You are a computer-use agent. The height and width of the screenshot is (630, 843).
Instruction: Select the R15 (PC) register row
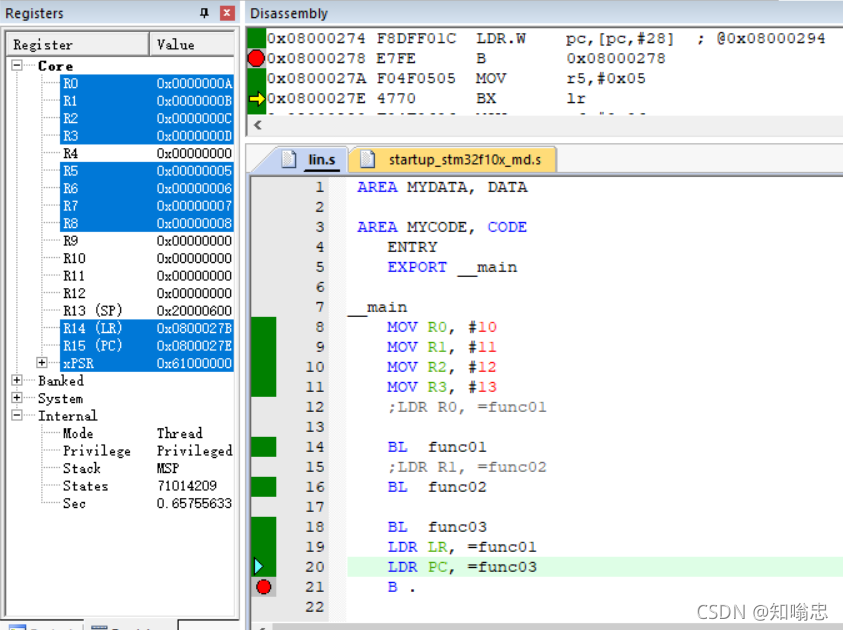(x=147, y=346)
